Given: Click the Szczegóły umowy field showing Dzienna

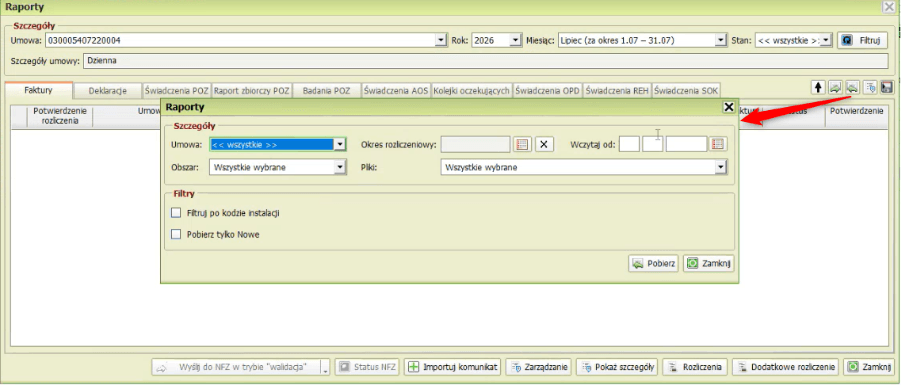Looking at the screenshot, I should pyautogui.click(x=485, y=60).
